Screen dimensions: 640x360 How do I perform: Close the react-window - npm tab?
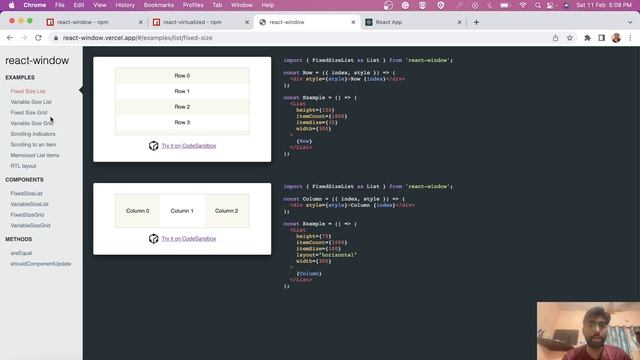pos(141,22)
